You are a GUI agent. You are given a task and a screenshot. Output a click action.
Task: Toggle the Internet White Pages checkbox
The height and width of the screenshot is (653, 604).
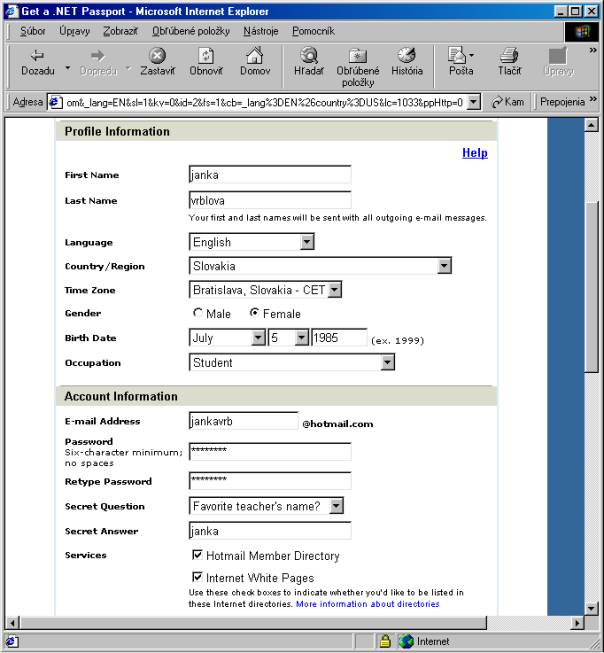point(197,578)
